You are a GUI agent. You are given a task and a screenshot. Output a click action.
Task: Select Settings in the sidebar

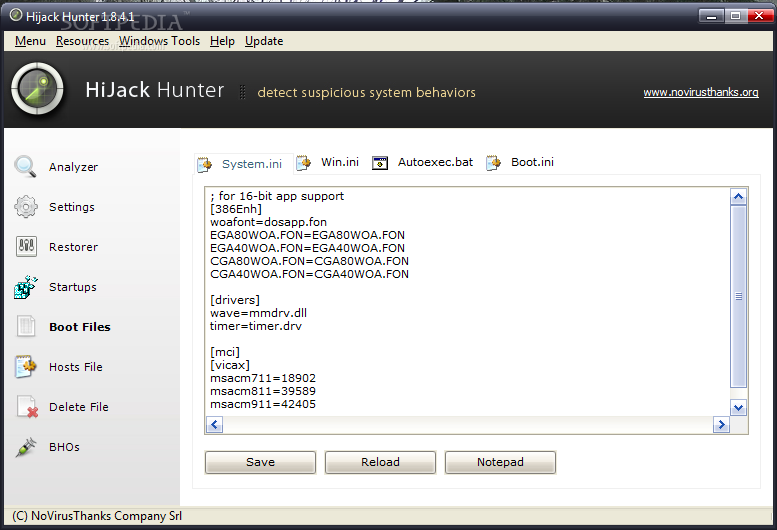pyautogui.click(x=72, y=207)
